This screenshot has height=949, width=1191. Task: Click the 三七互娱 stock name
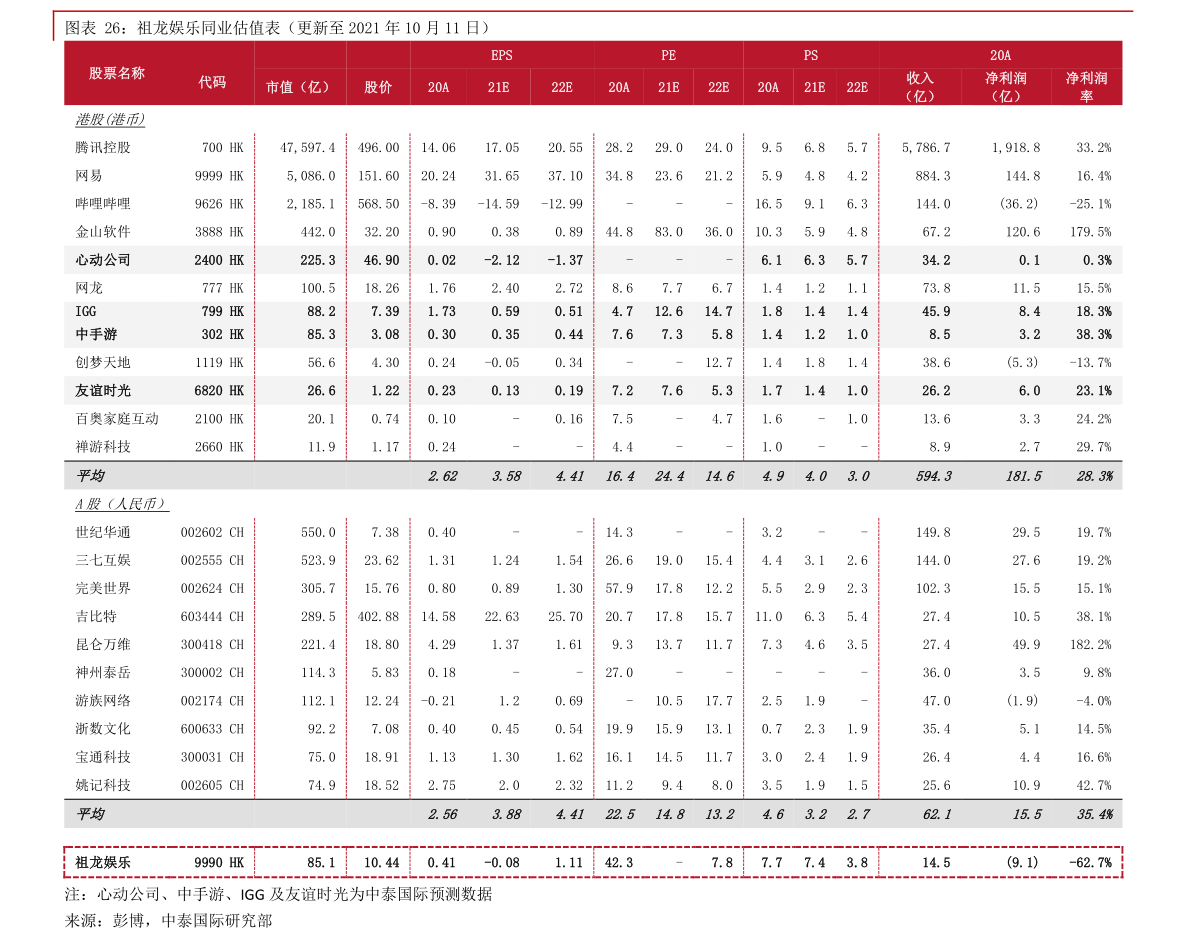[103, 561]
